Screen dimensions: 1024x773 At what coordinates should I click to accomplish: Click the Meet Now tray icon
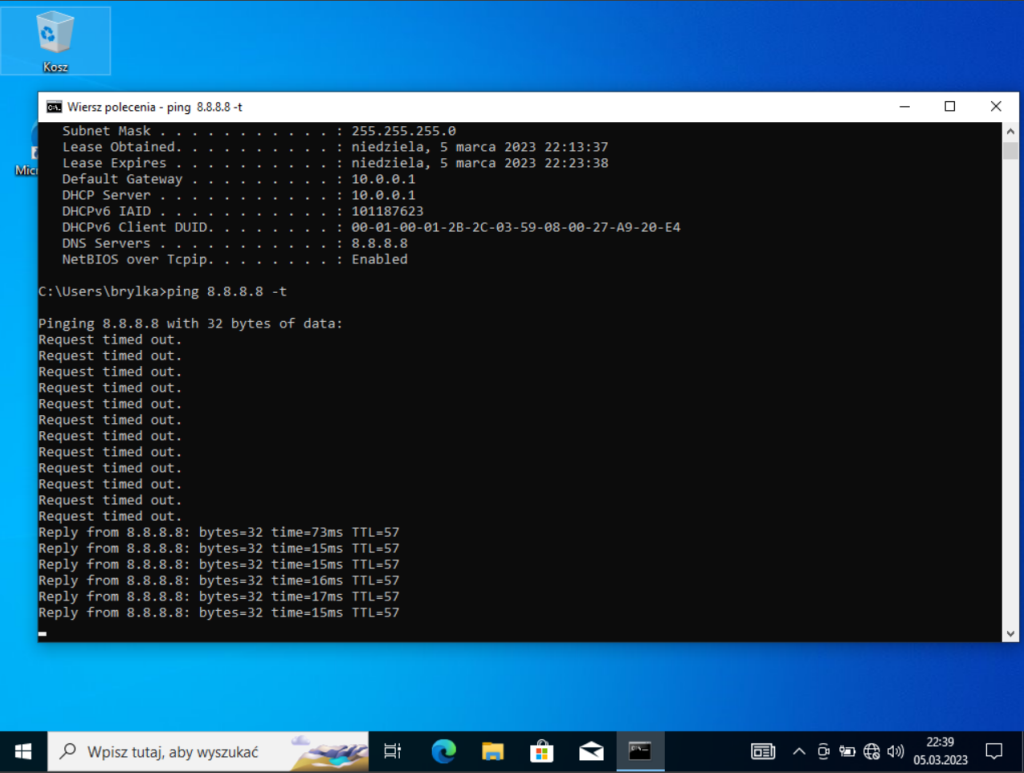coord(824,752)
